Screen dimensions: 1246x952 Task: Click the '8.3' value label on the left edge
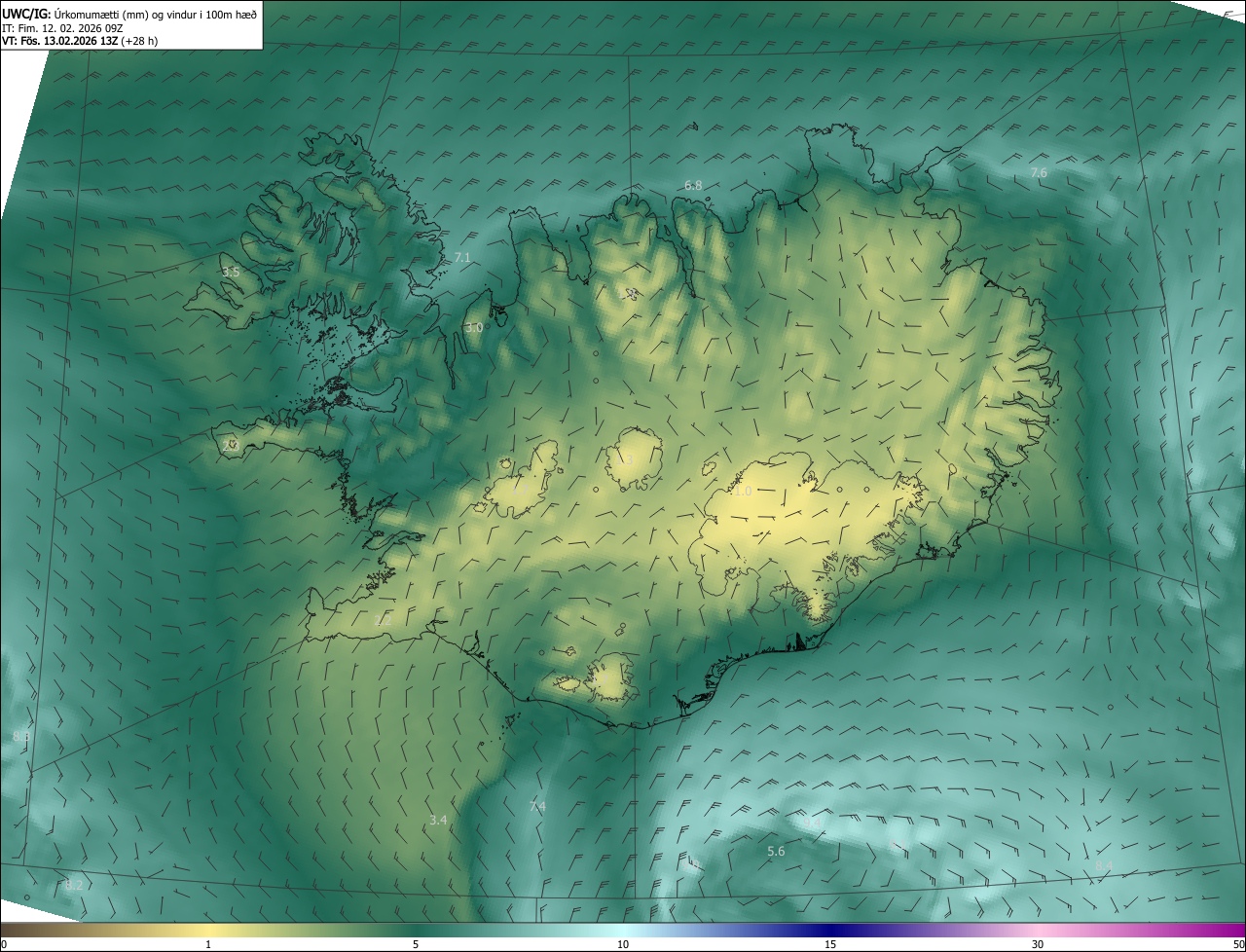tap(21, 737)
